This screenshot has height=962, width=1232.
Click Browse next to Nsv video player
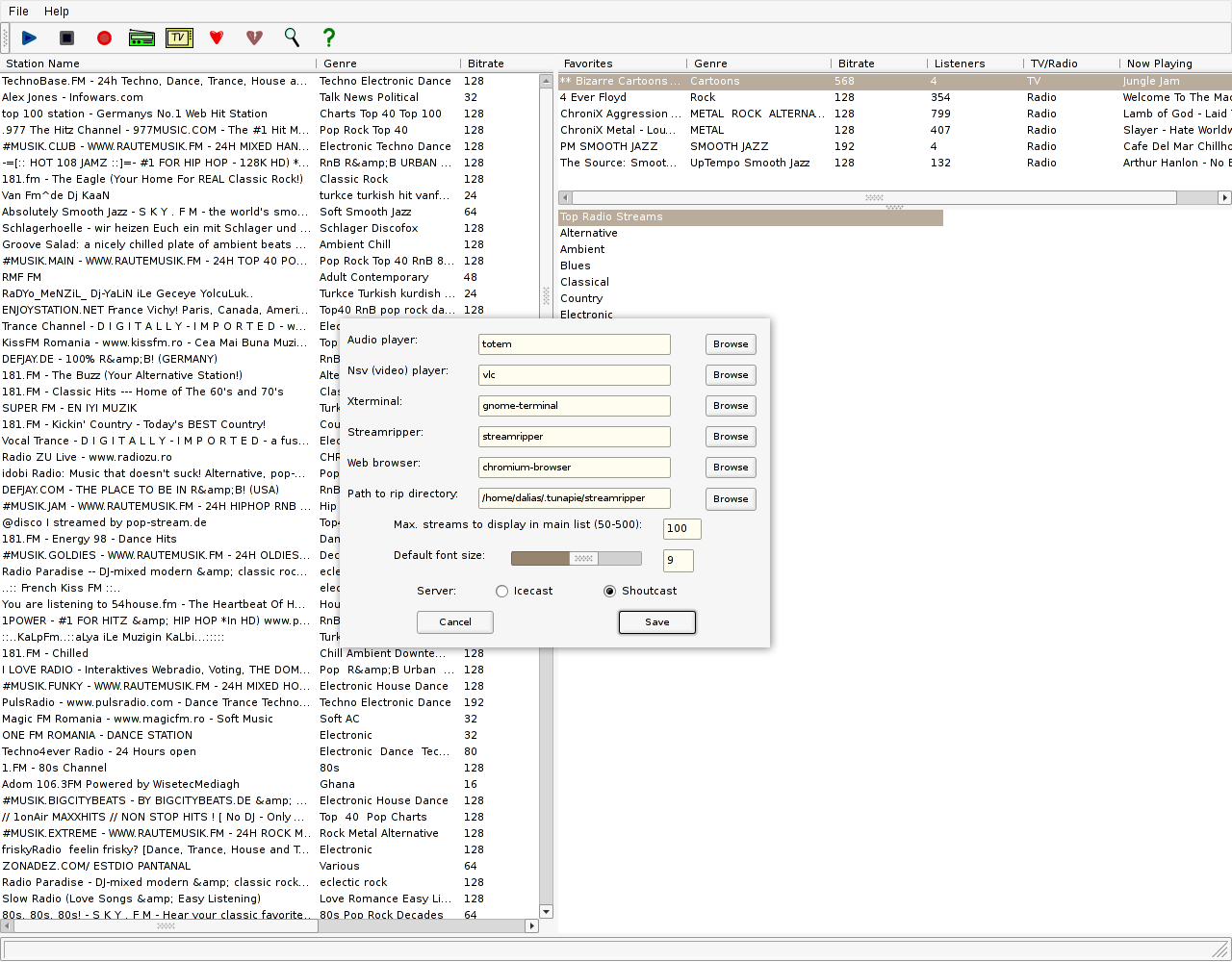point(731,375)
